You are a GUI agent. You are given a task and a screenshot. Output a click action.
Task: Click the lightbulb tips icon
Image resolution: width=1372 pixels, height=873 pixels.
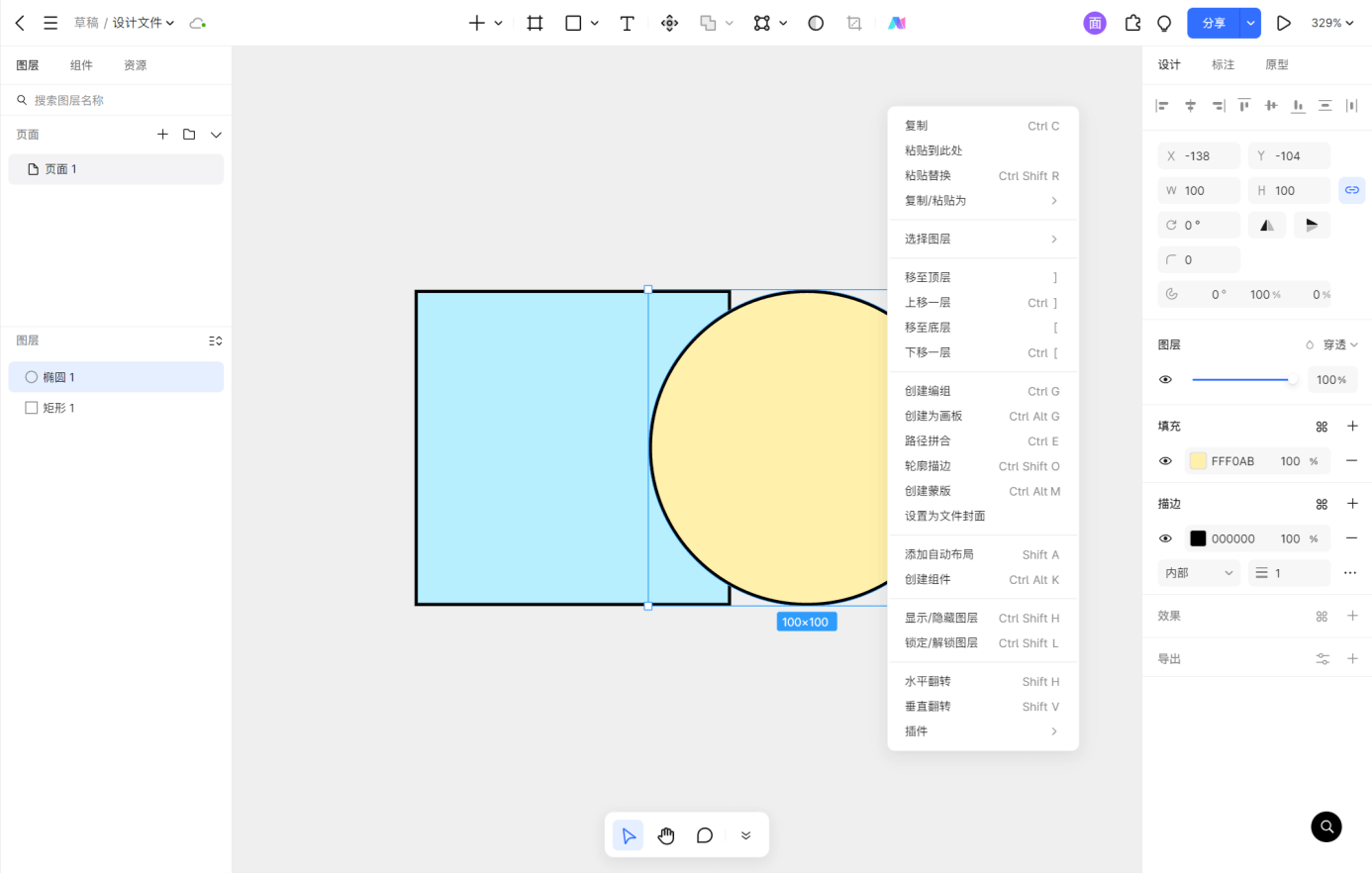click(x=1164, y=23)
